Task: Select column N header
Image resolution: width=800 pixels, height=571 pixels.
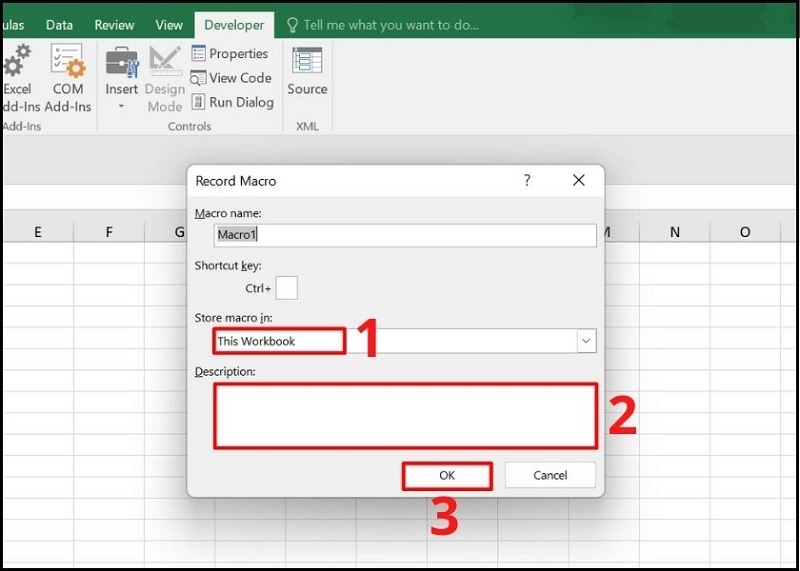Action: click(675, 232)
